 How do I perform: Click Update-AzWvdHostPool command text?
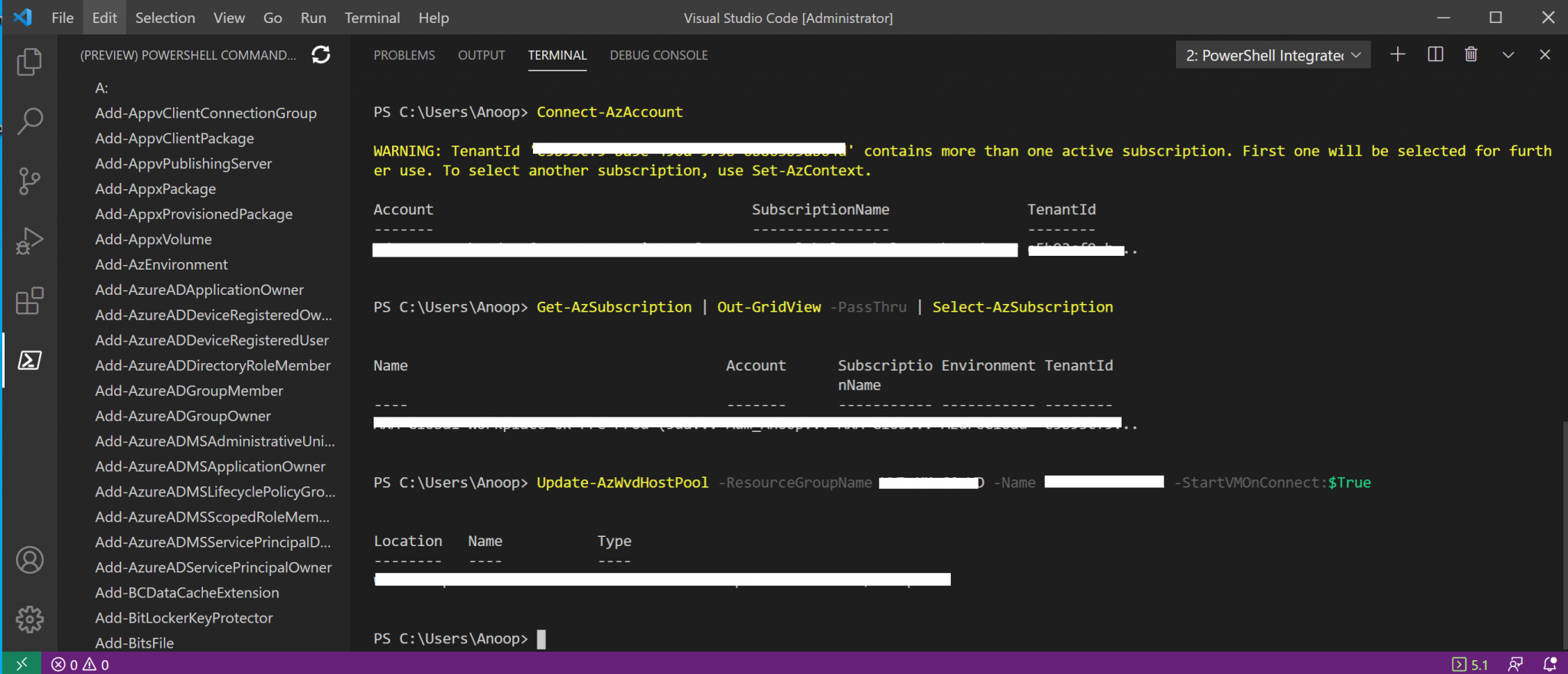[622, 483]
